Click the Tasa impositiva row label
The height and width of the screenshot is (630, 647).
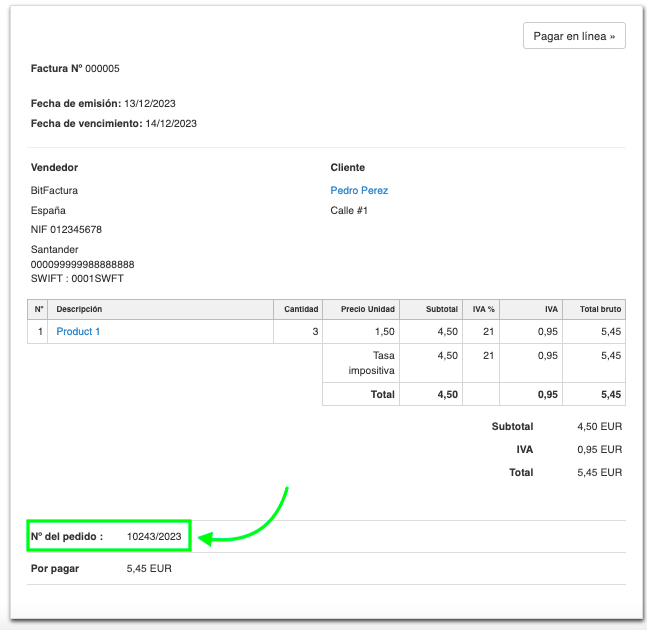[370, 362]
